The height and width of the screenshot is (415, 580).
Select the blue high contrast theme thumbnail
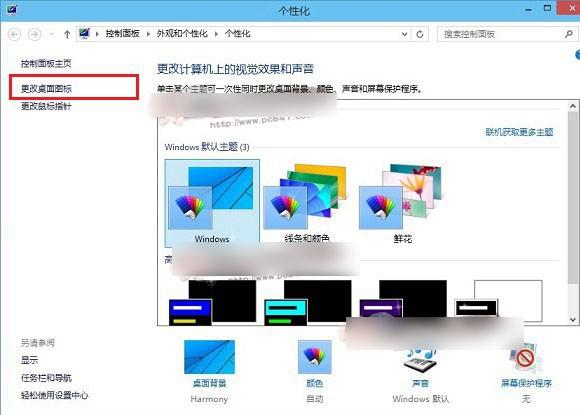point(212,303)
